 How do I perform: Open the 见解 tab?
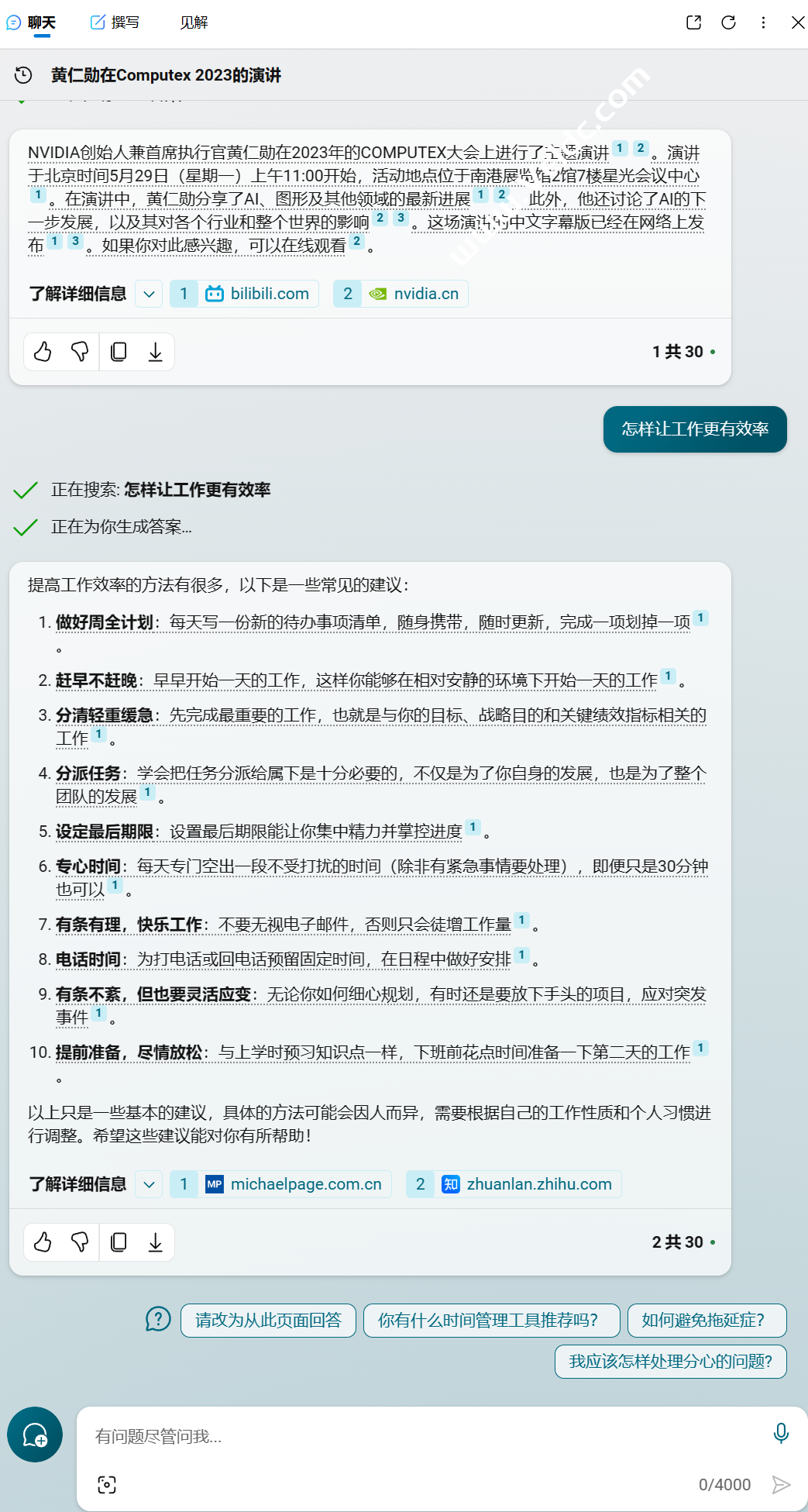tap(194, 22)
